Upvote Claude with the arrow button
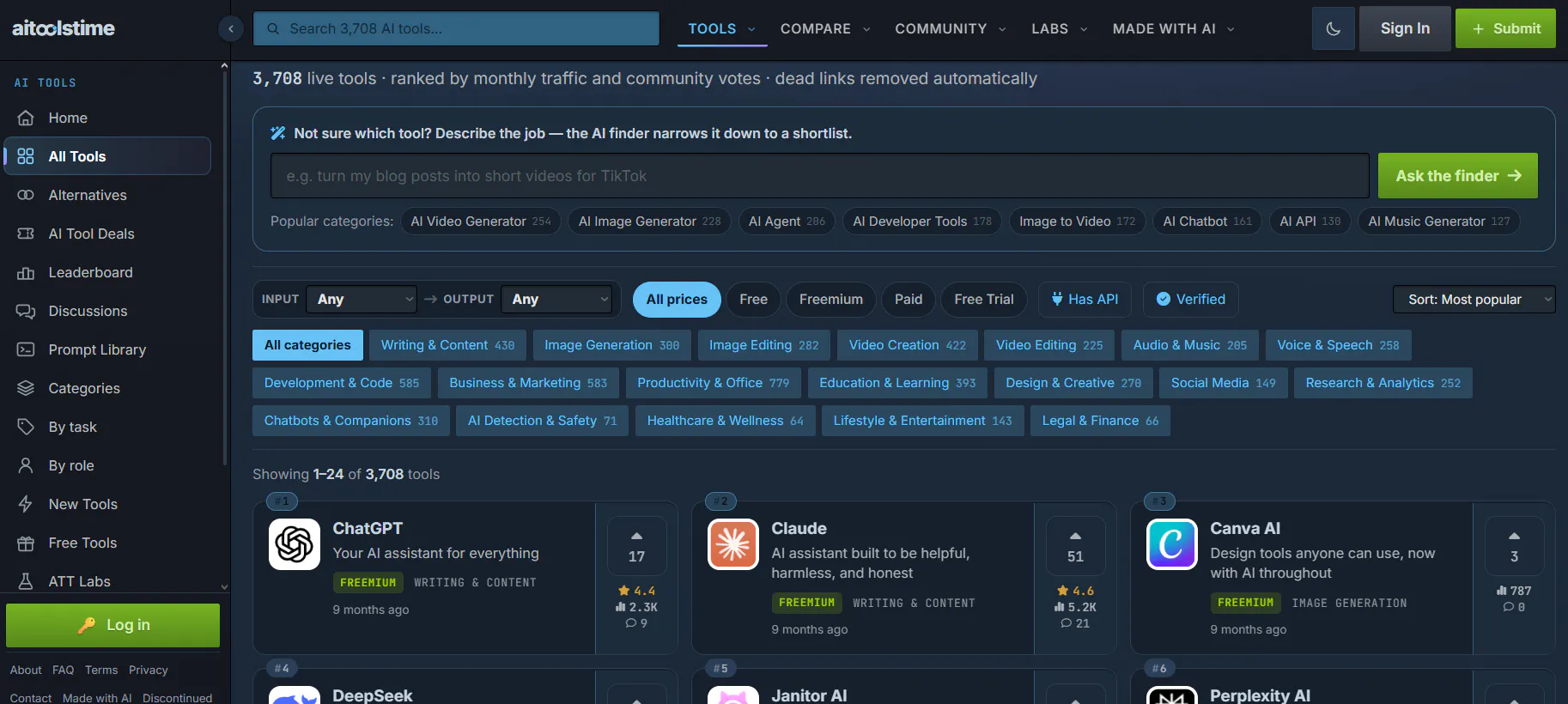 tap(1075, 546)
